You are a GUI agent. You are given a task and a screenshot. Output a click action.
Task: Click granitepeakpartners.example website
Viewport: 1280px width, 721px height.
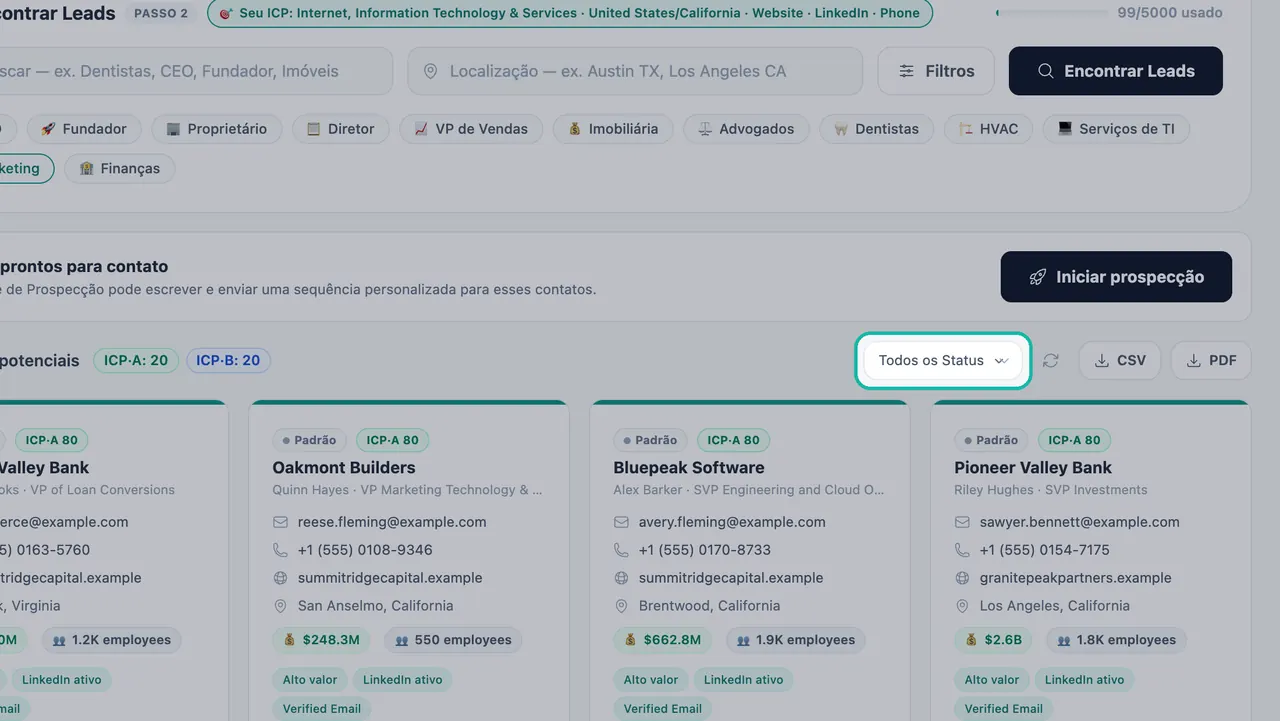[1076, 578]
